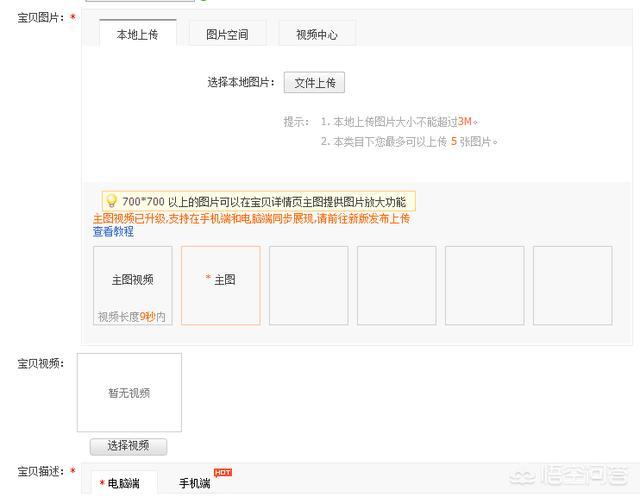
Task: Select the 主图视频 upload slot
Action: coord(133,285)
